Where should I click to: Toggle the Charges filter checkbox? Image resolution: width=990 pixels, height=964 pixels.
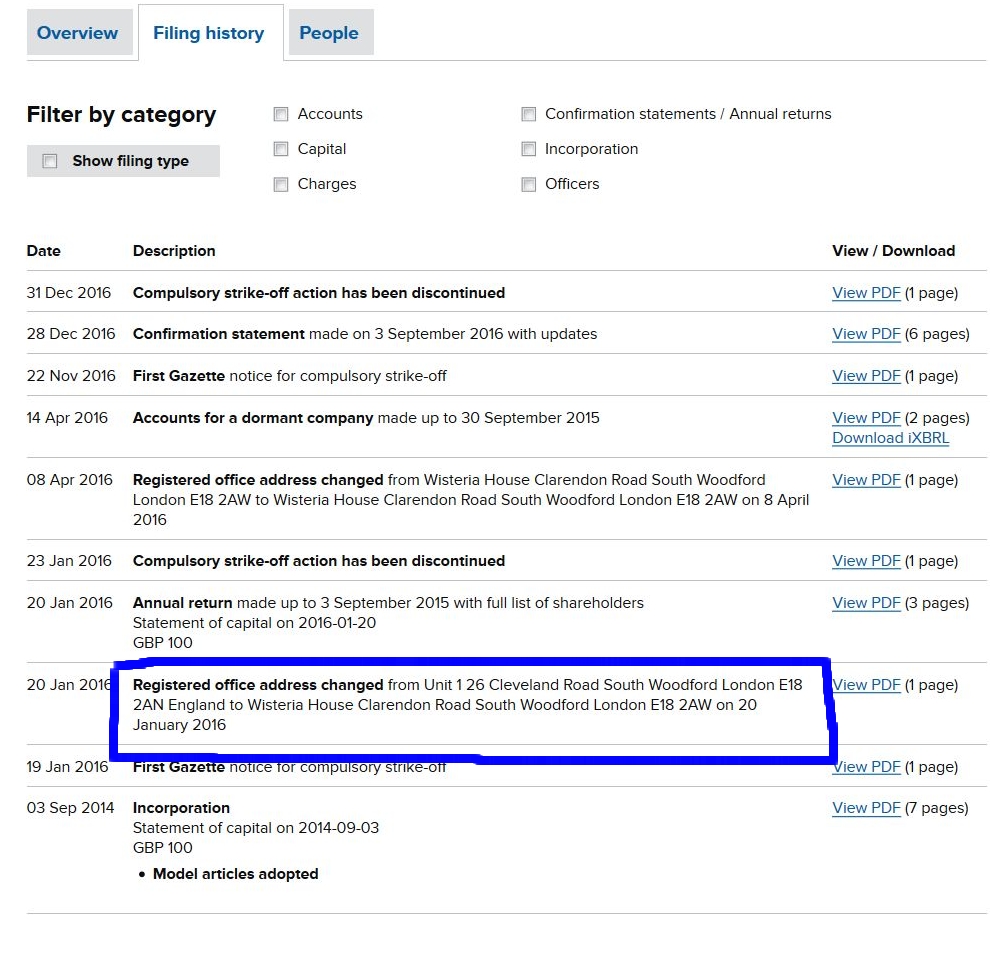[281, 184]
